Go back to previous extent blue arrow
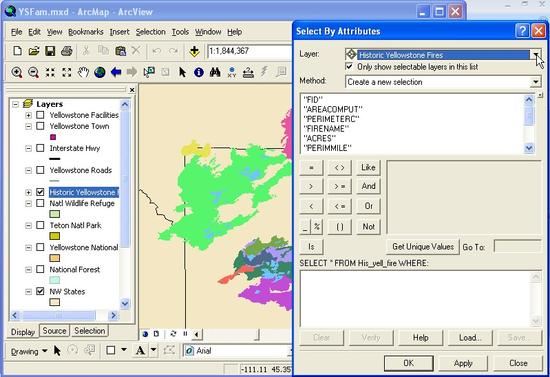The image size is (550, 377). 116,72
